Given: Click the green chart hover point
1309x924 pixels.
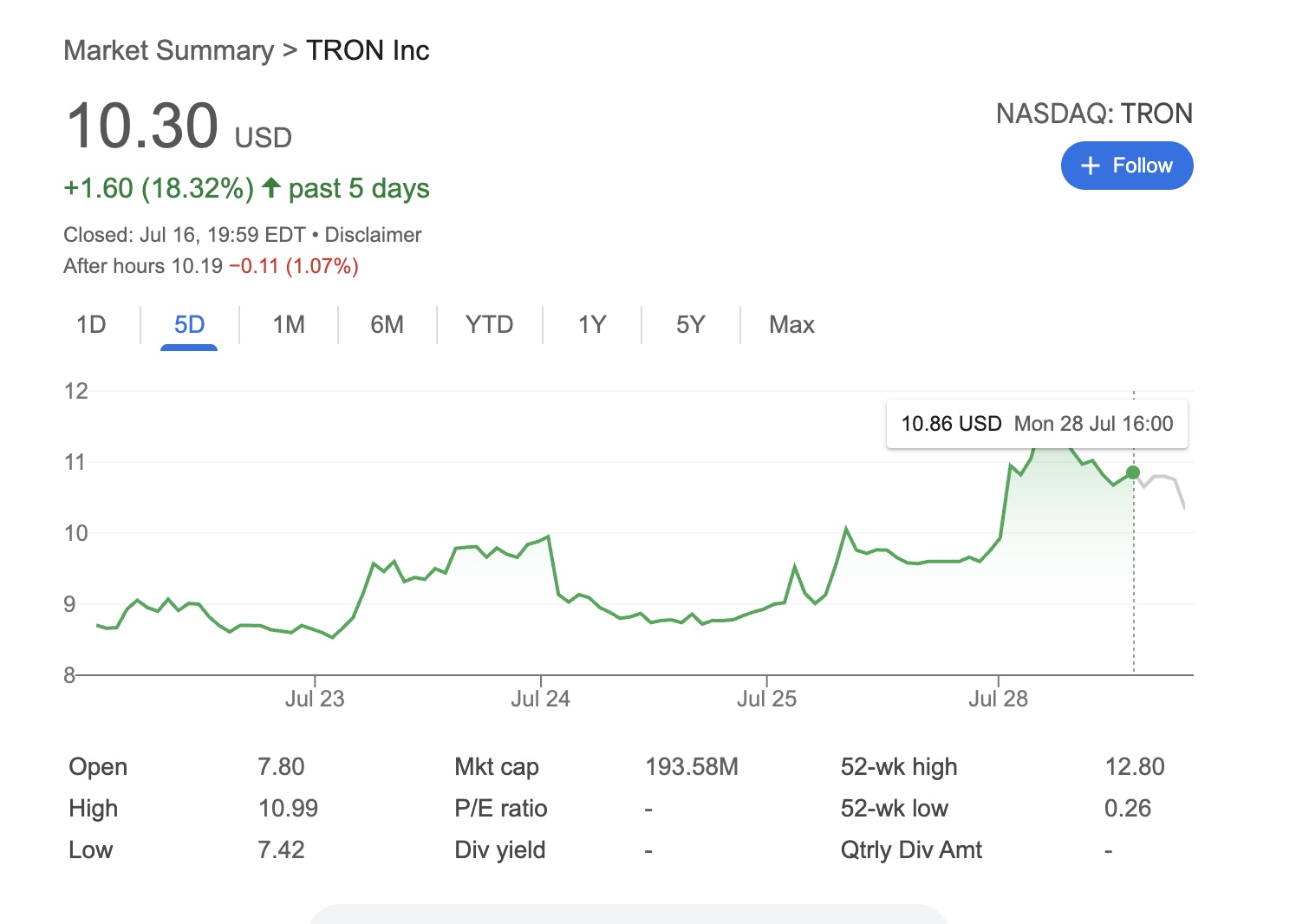Looking at the screenshot, I should click(x=1133, y=472).
